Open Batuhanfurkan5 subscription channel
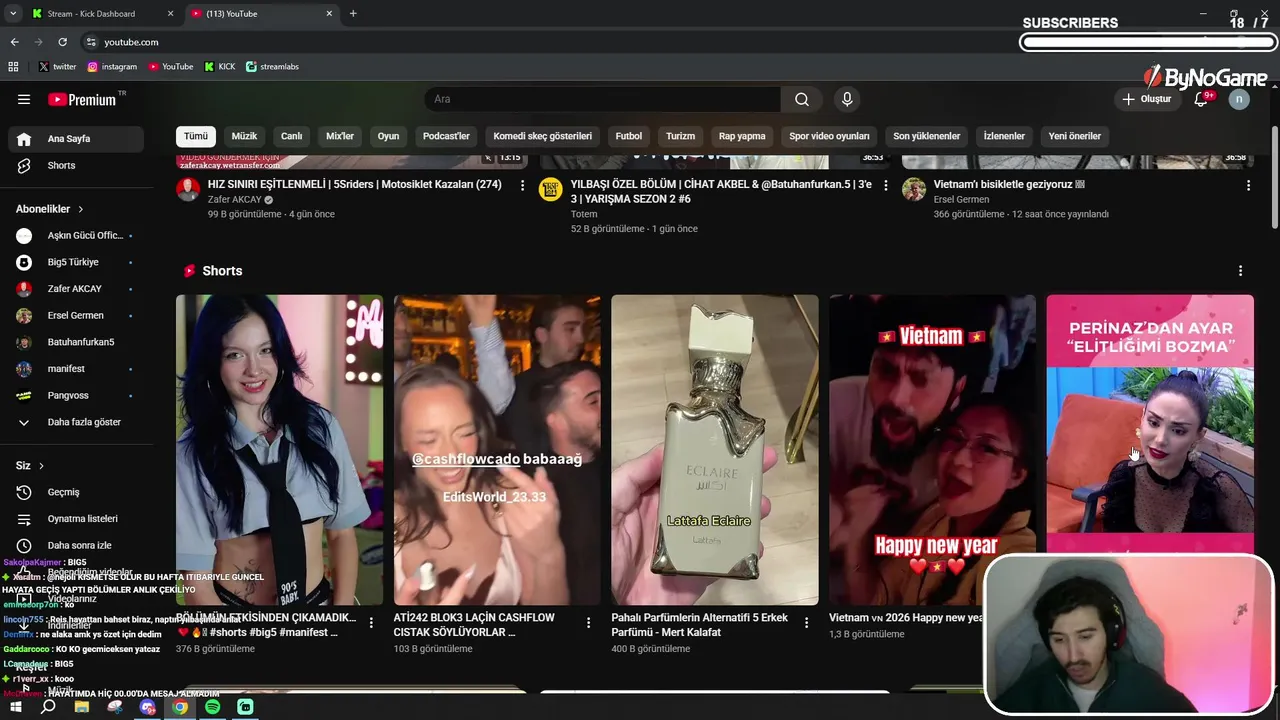1280x720 pixels. coord(76,342)
